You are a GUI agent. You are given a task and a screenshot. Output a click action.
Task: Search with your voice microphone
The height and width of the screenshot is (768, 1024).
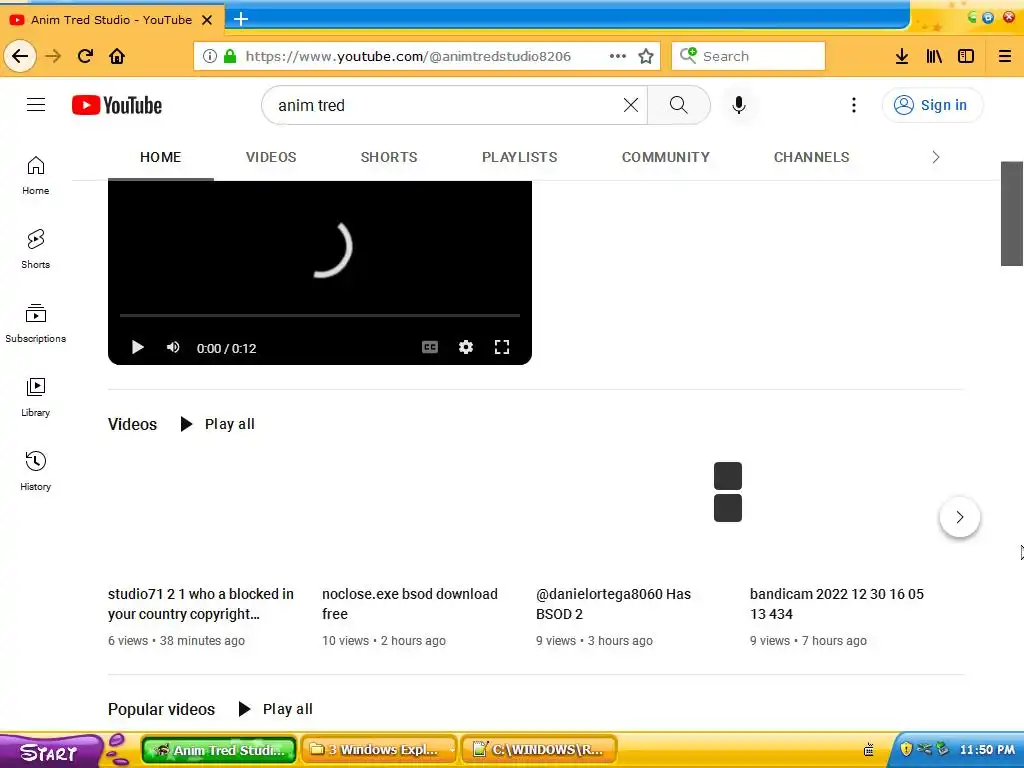739,105
